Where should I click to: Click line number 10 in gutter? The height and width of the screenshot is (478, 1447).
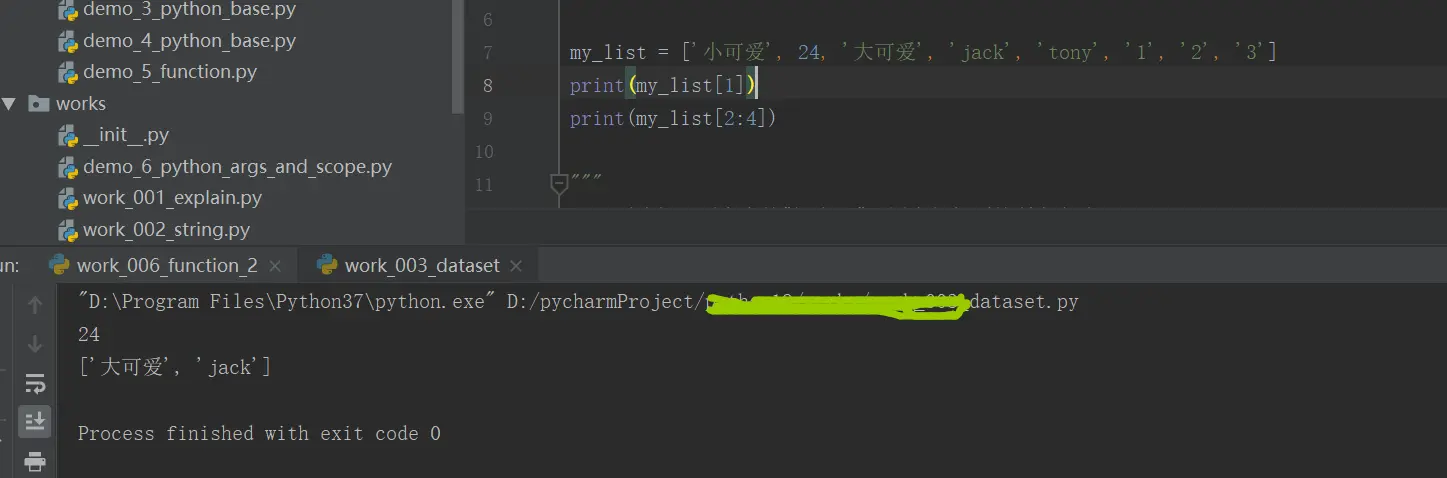(x=483, y=151)
